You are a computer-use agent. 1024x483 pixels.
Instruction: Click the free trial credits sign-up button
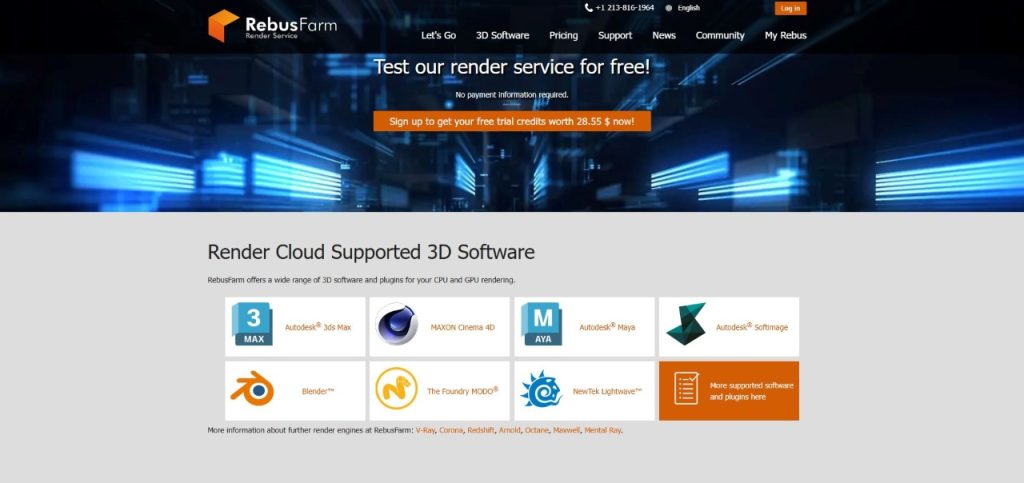point(512,121)
